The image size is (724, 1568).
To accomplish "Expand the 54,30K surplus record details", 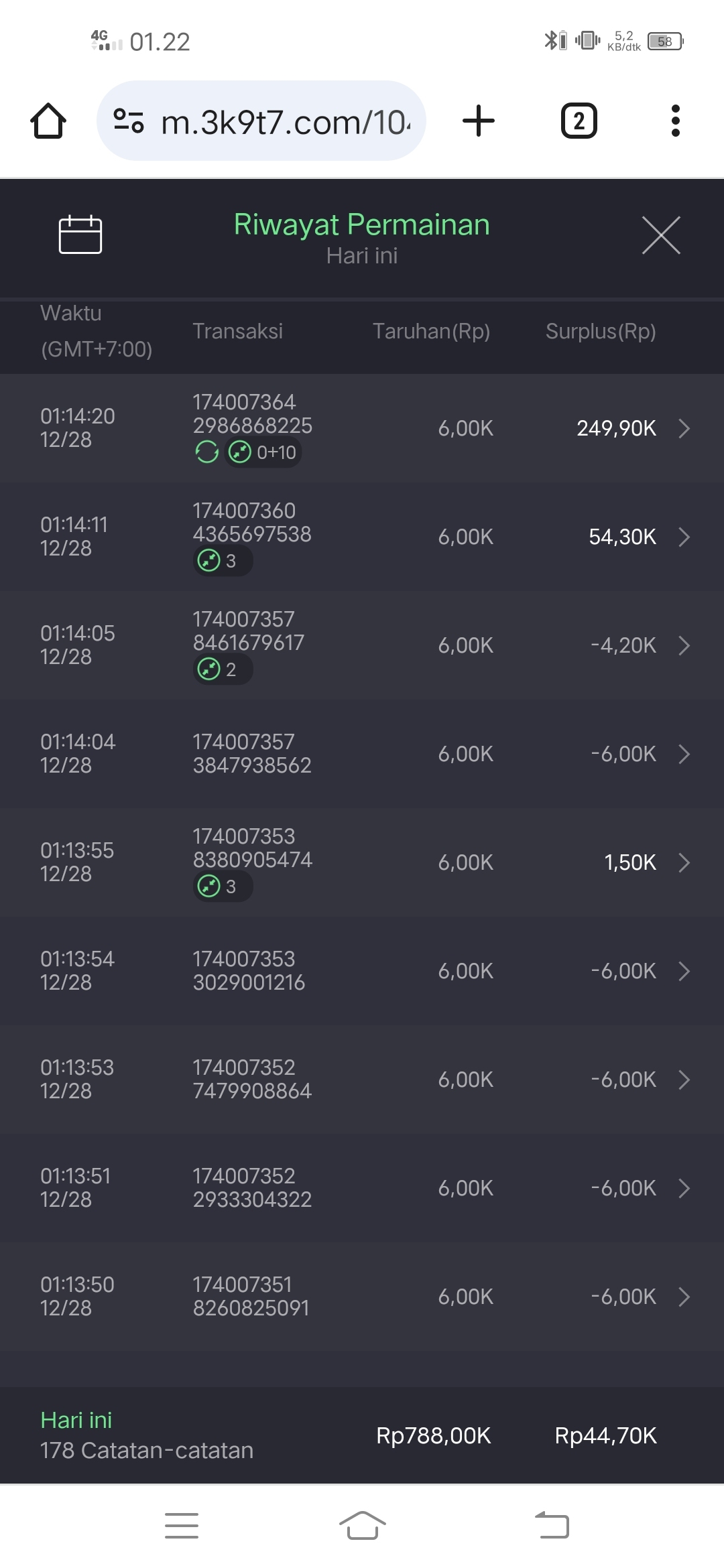I will coord(684,537).
